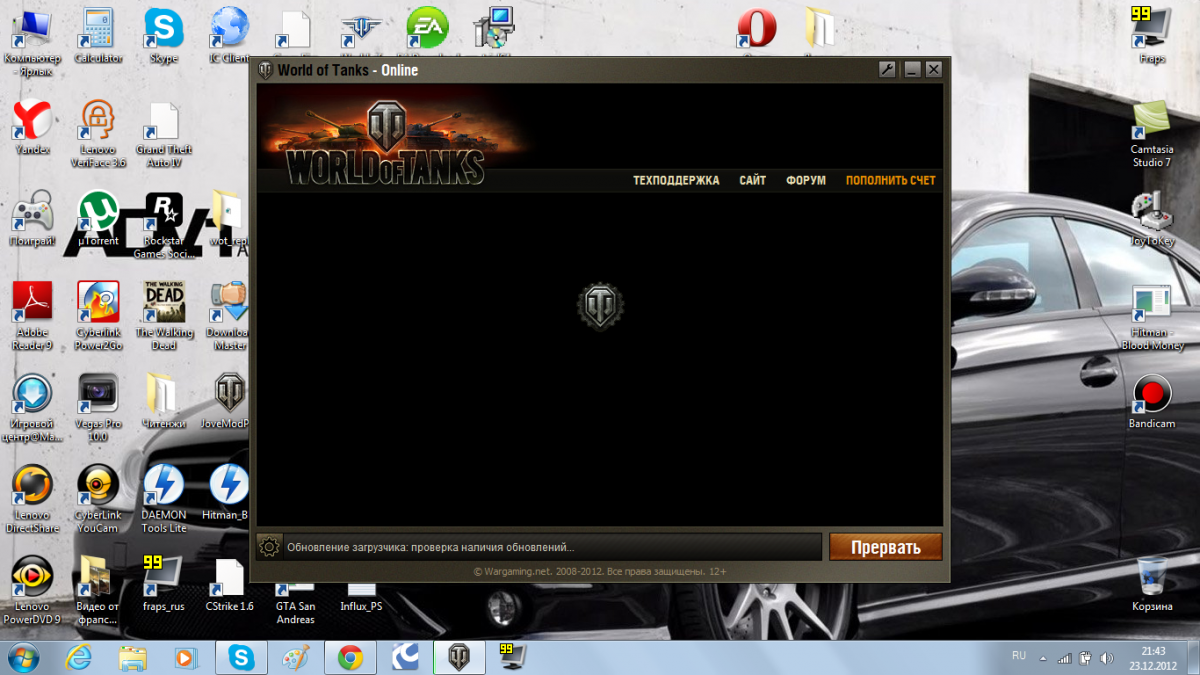Open Skype desktop shortcut
1200x675 pixels.
click(163, 35)
